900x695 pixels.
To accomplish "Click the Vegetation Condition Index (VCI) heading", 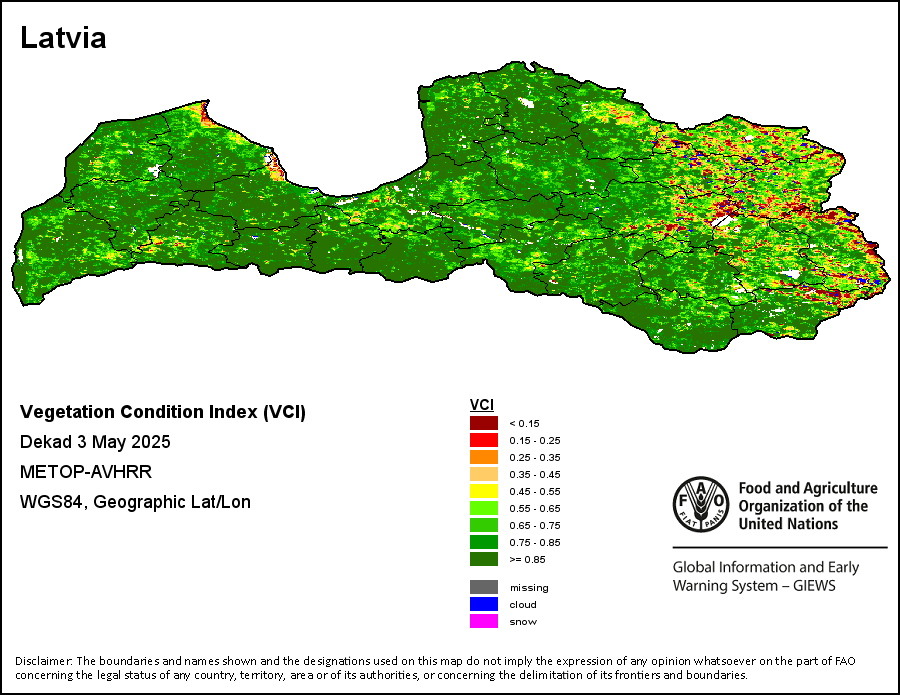I will pyautogui.click(x=162, y=412).
